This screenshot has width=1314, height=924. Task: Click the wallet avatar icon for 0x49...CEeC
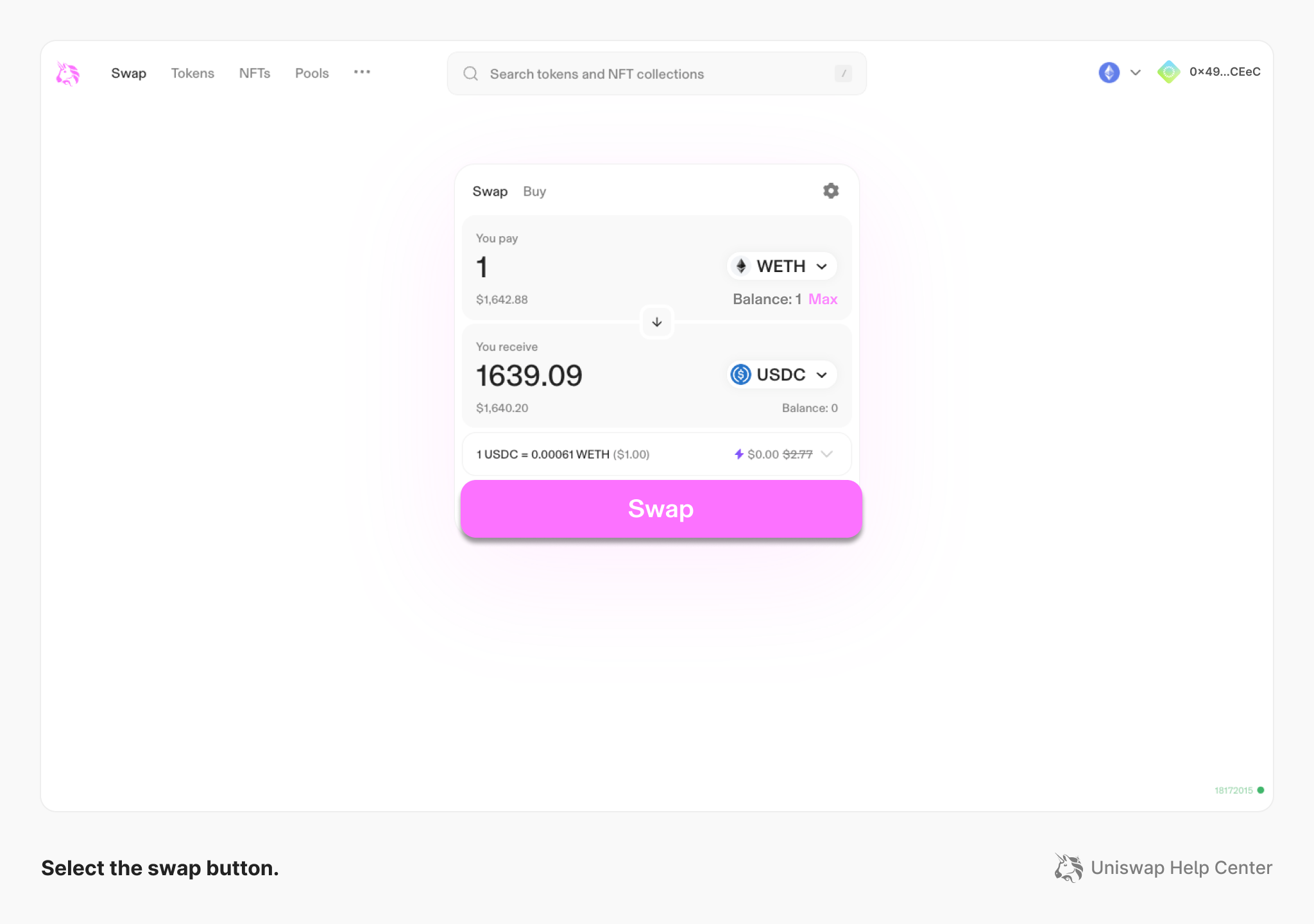pyautogui.click(x=1169, y=72)
